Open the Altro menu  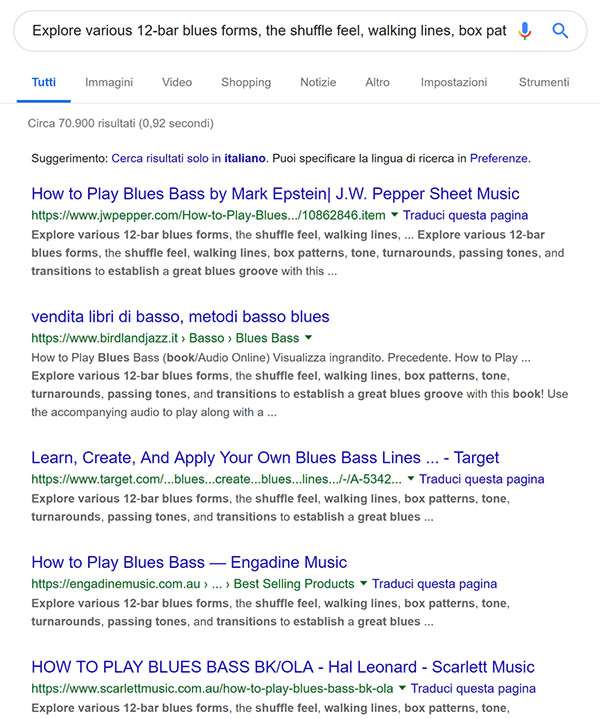tap(377, 82)
